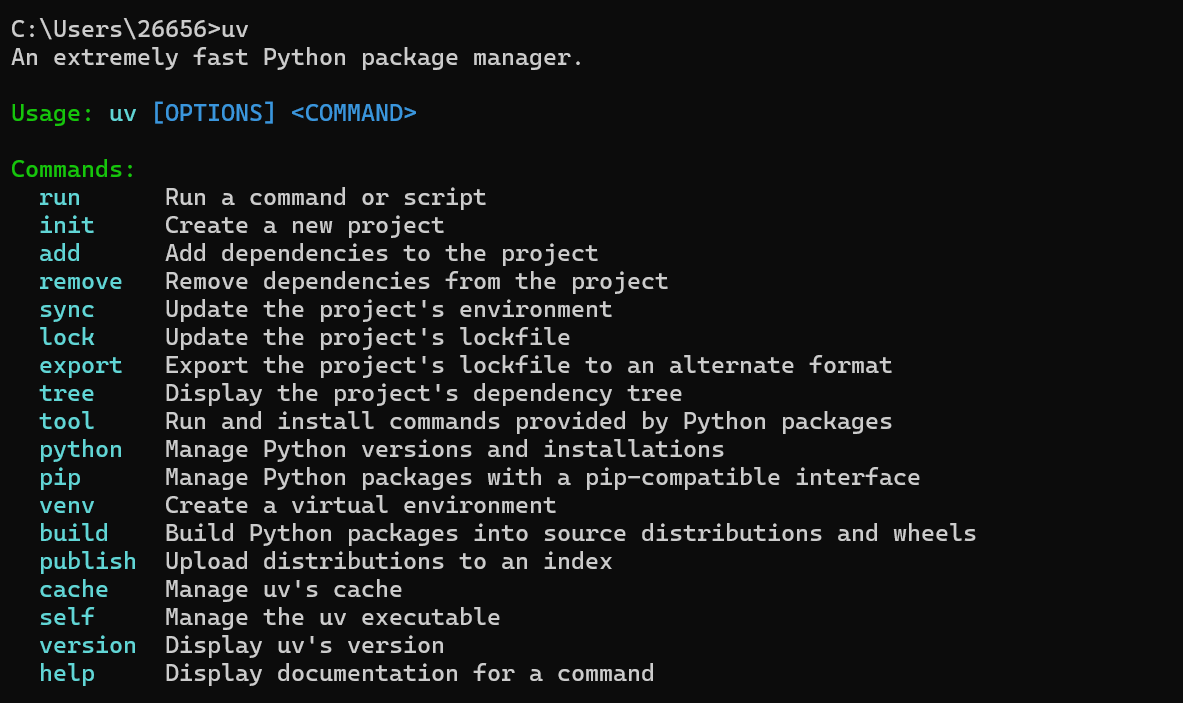Click the 'python' command name
This screenshot has width=1183, height=703.
coord(81,449)
